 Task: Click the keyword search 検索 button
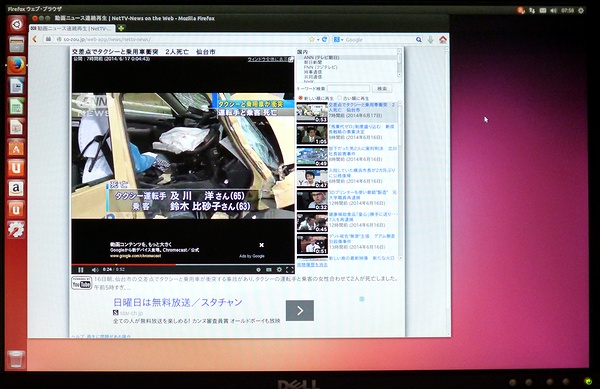382,88
